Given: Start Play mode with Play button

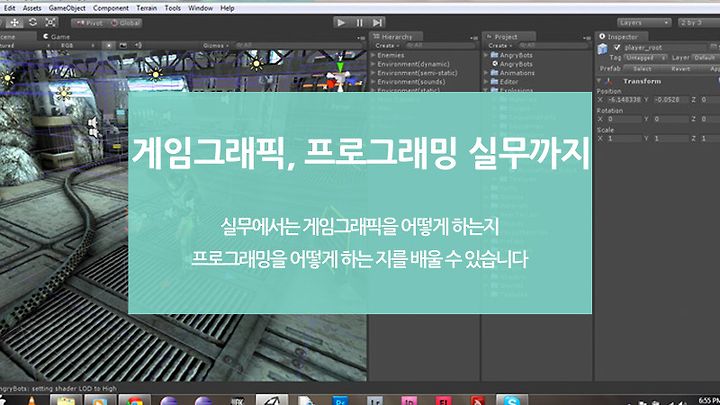Looking at the screenshot, I should point(341,22).
